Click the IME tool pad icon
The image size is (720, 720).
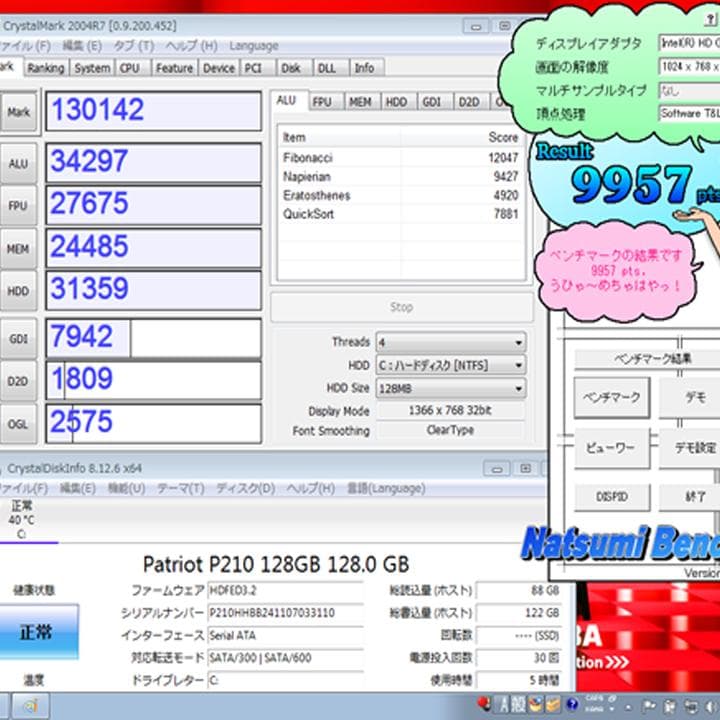pos(535,704)
